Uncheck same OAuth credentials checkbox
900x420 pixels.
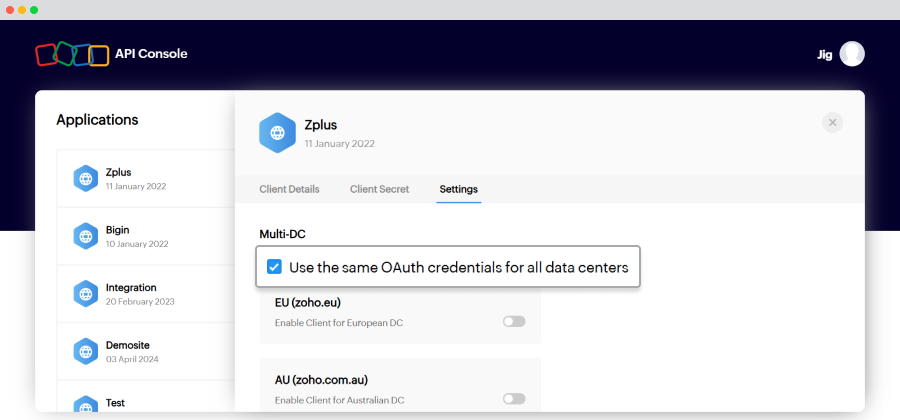coord(274,267)
